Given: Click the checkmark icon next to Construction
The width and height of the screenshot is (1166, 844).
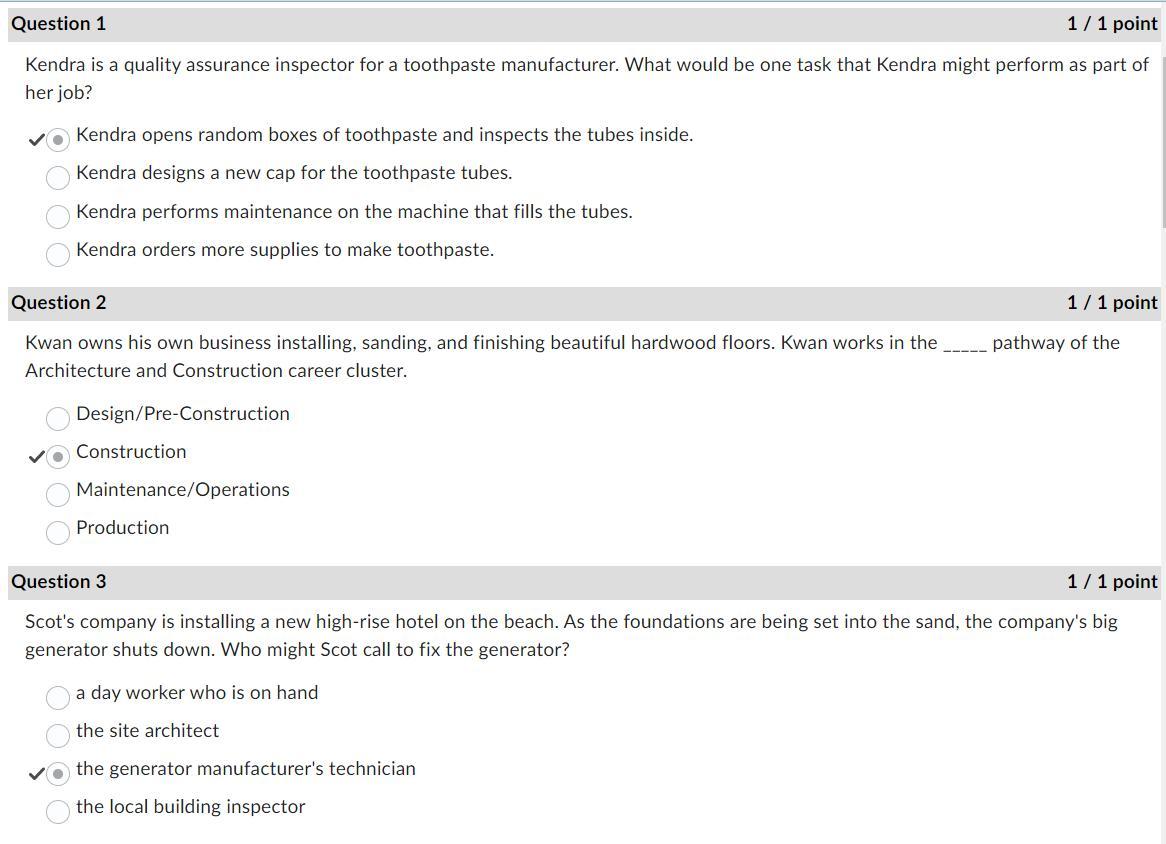Looking at the screenshot, I should click(x=36, y=457).
